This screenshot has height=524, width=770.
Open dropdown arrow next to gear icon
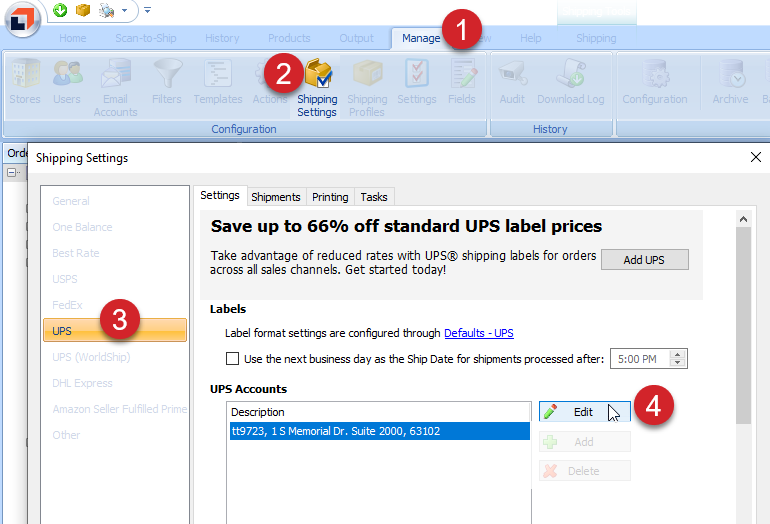(x=125, y=10)
